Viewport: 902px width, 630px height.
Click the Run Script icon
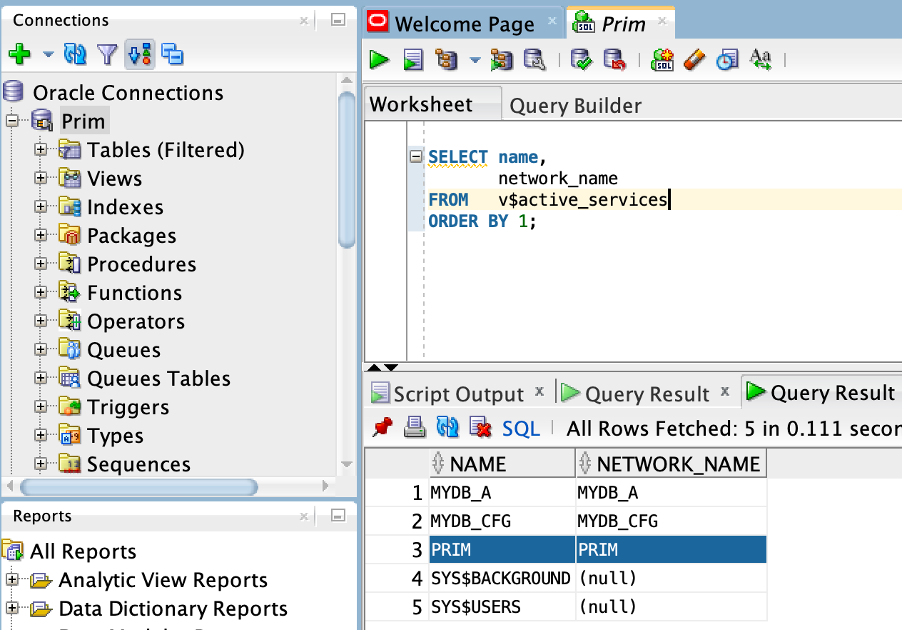tap(413, 60)
